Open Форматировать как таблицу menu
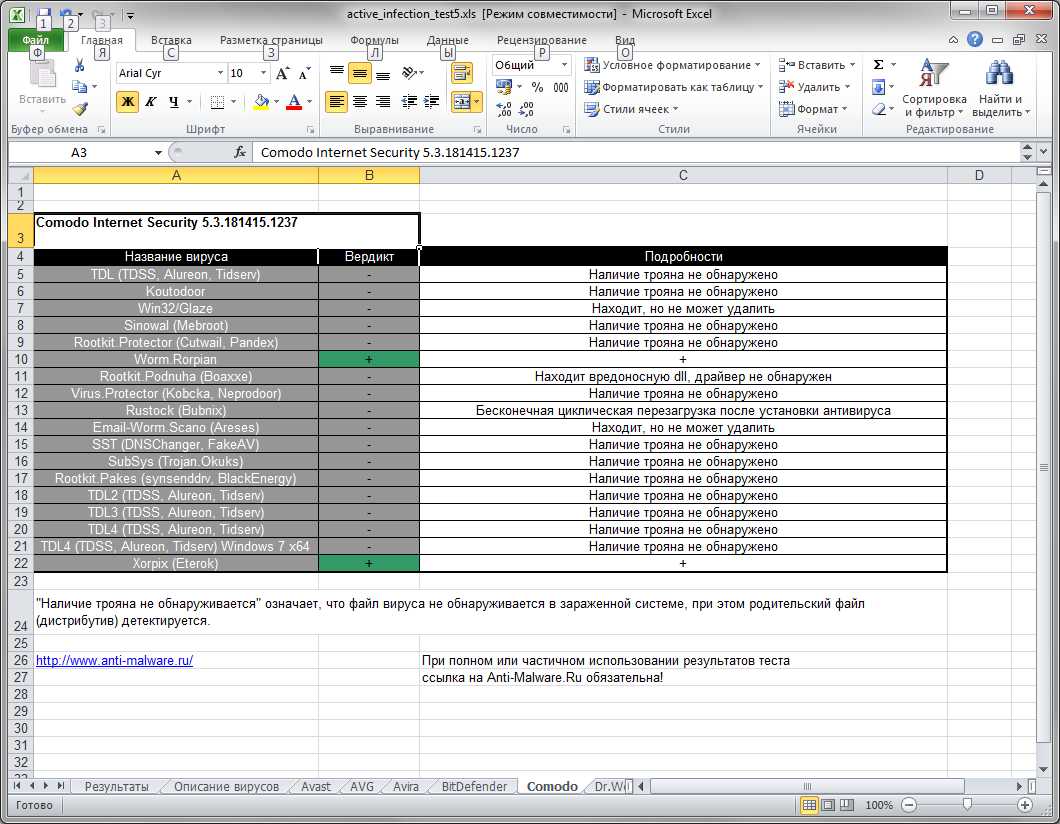 pyautogui.click(x=673, y=87)
